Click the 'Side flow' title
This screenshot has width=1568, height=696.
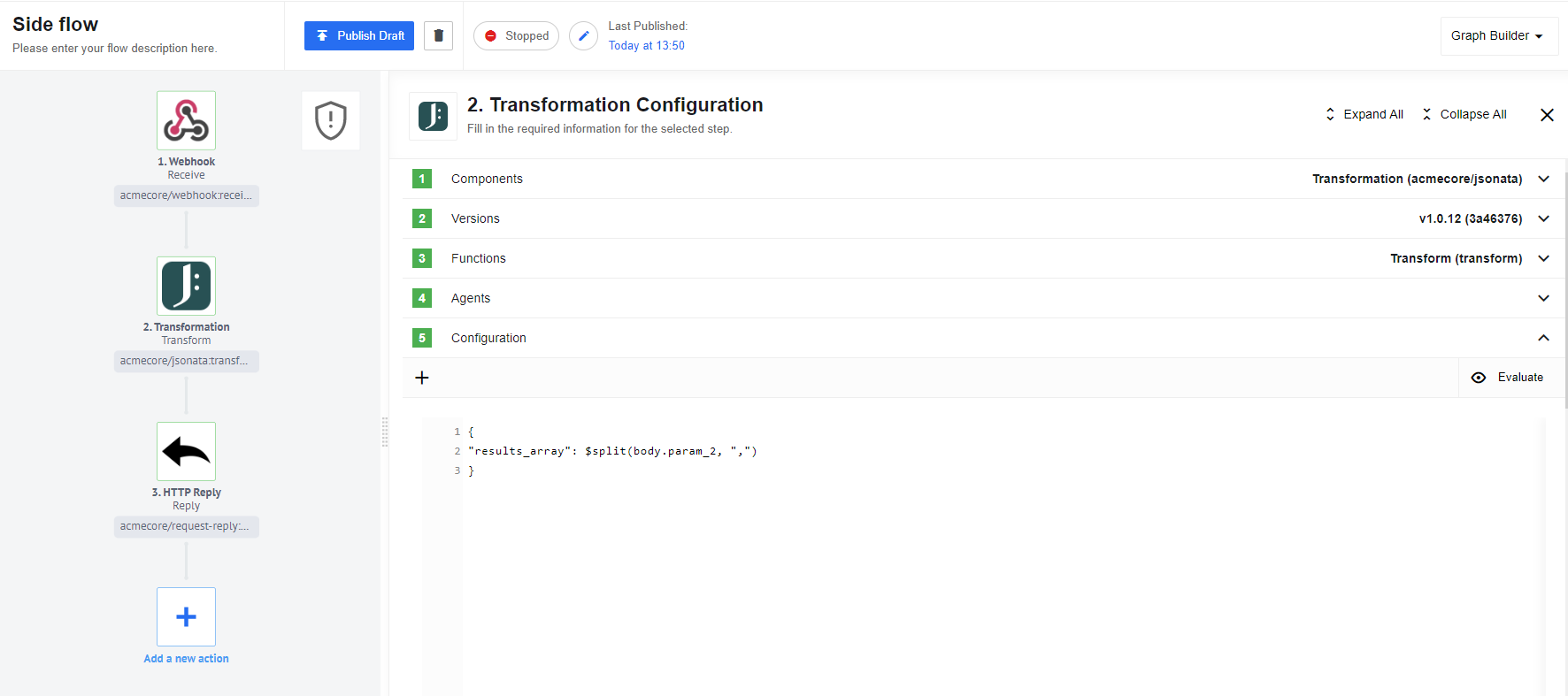[x=55, y=24]
